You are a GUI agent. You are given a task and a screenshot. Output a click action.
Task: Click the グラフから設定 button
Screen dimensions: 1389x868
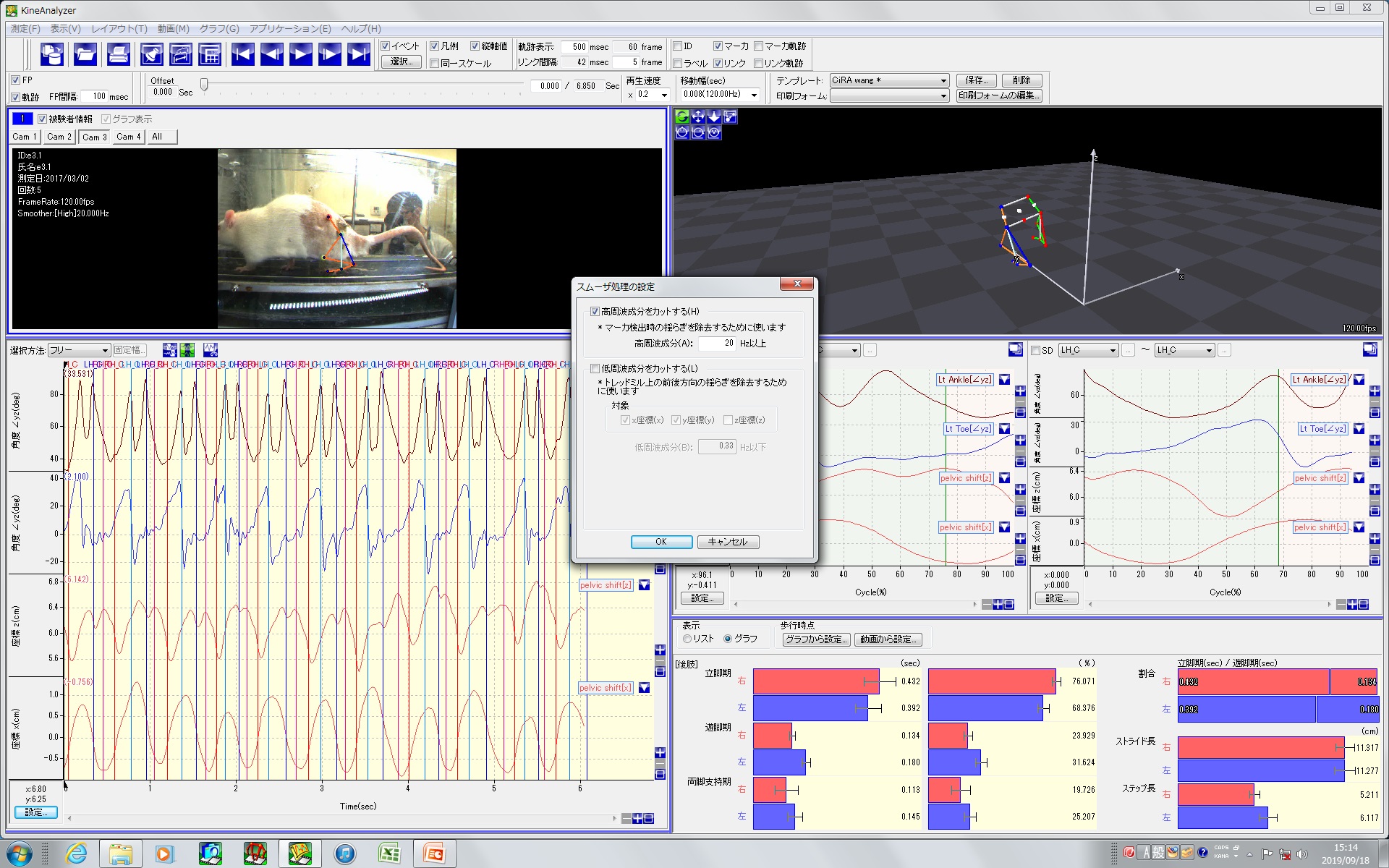[x=815, y=639]
